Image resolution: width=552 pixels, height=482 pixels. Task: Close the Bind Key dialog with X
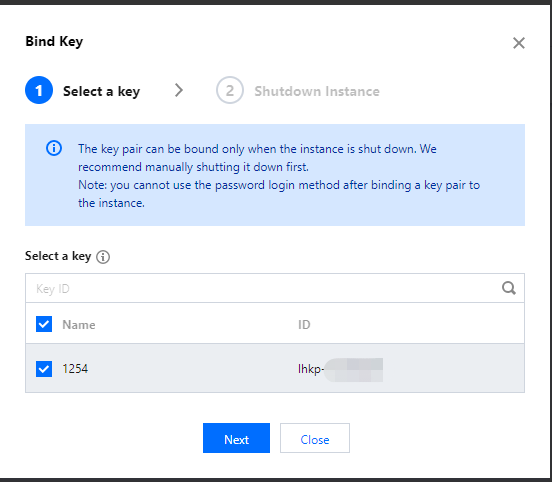pyautogui.click(x=519, y=43)
